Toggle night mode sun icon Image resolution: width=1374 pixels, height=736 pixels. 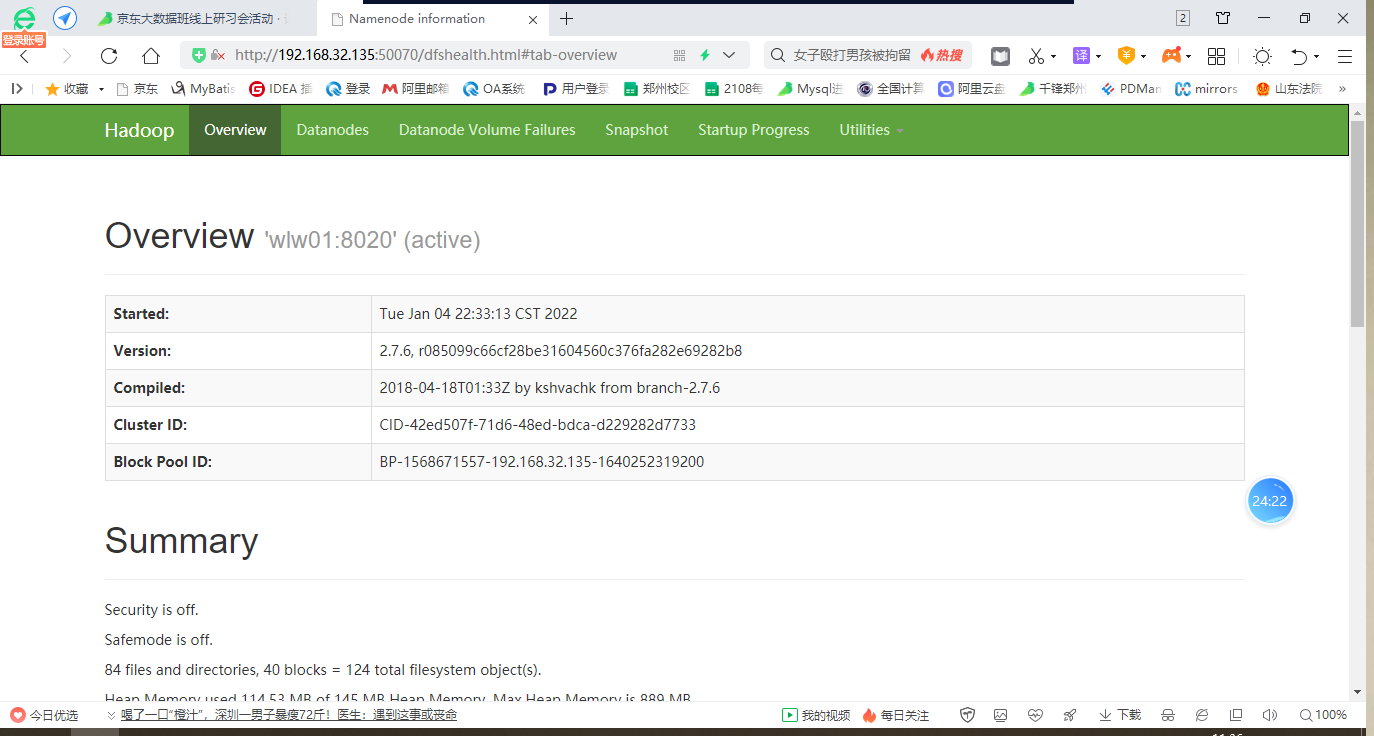[1263, 56]
